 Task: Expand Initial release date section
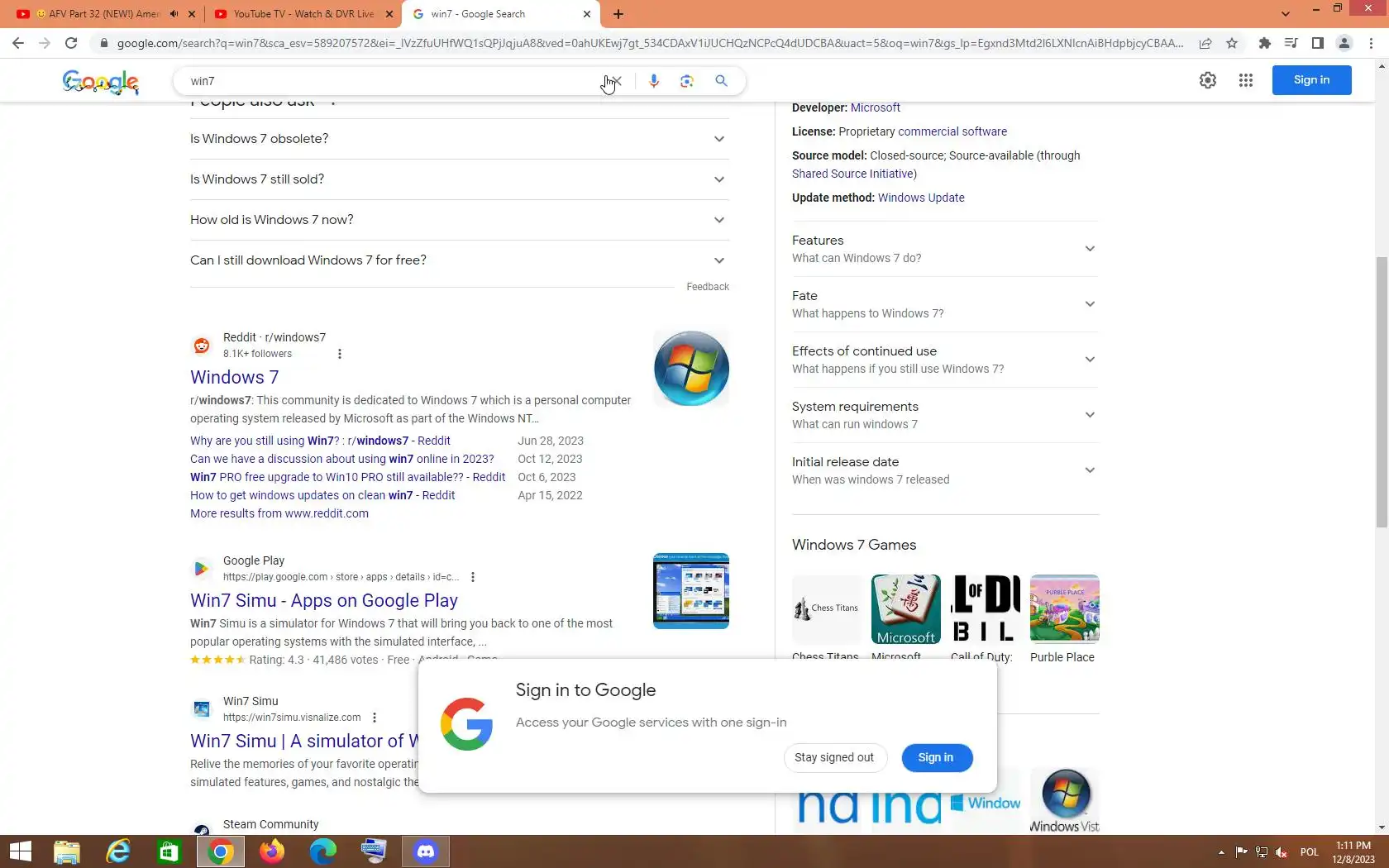pos(945,470)
